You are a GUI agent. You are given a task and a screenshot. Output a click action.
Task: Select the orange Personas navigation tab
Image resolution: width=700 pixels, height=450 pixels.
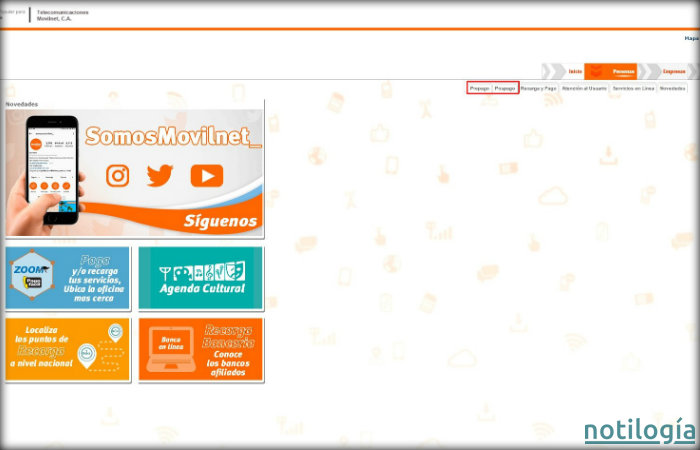[611, 71]
